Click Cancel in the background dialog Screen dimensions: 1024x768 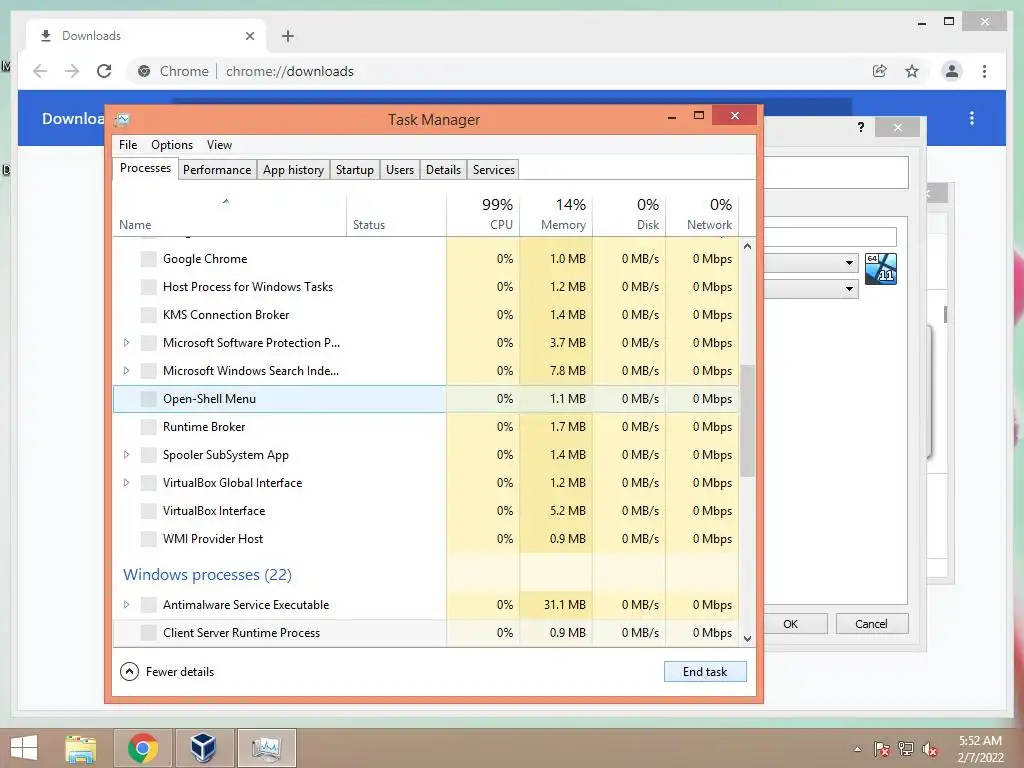(x=871, y=624)
